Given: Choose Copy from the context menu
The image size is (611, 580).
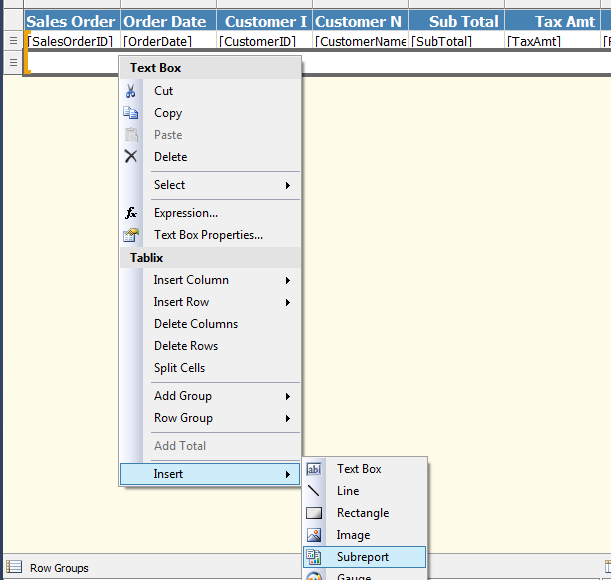Looking at the screenshot, I should 210,113.
